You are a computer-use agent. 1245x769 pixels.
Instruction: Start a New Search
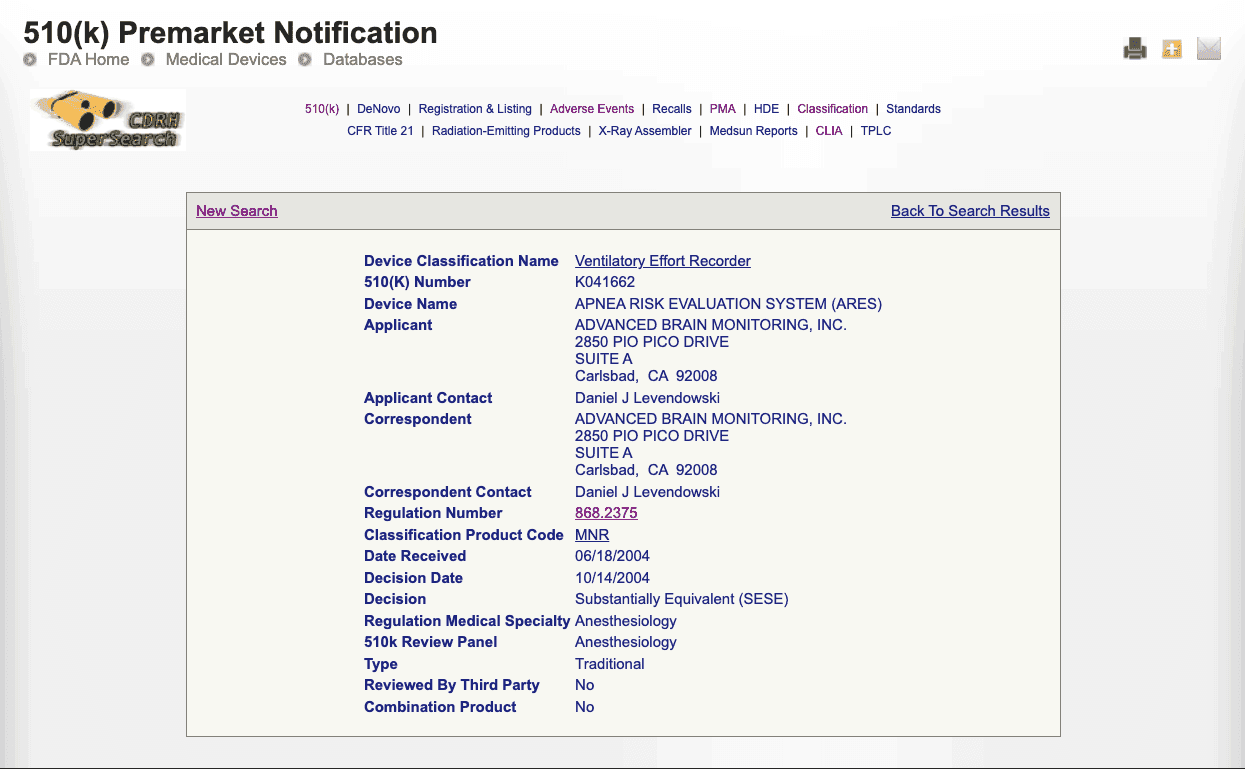click(237, 211)
